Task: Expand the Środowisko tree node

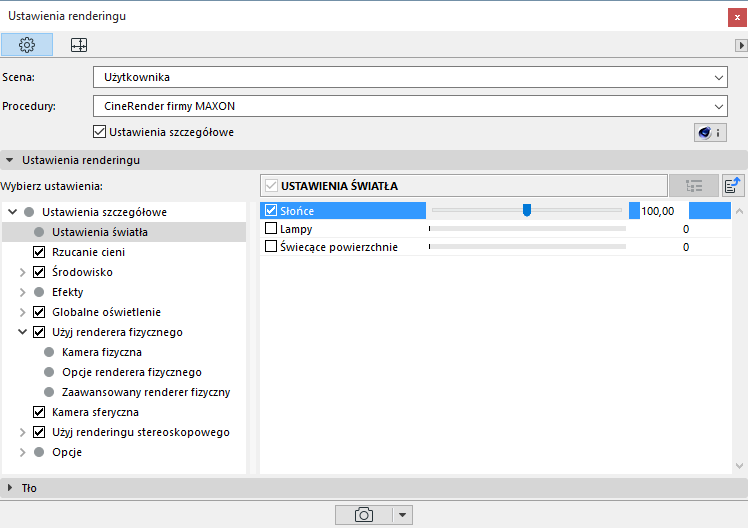Action: click(22, 272)
